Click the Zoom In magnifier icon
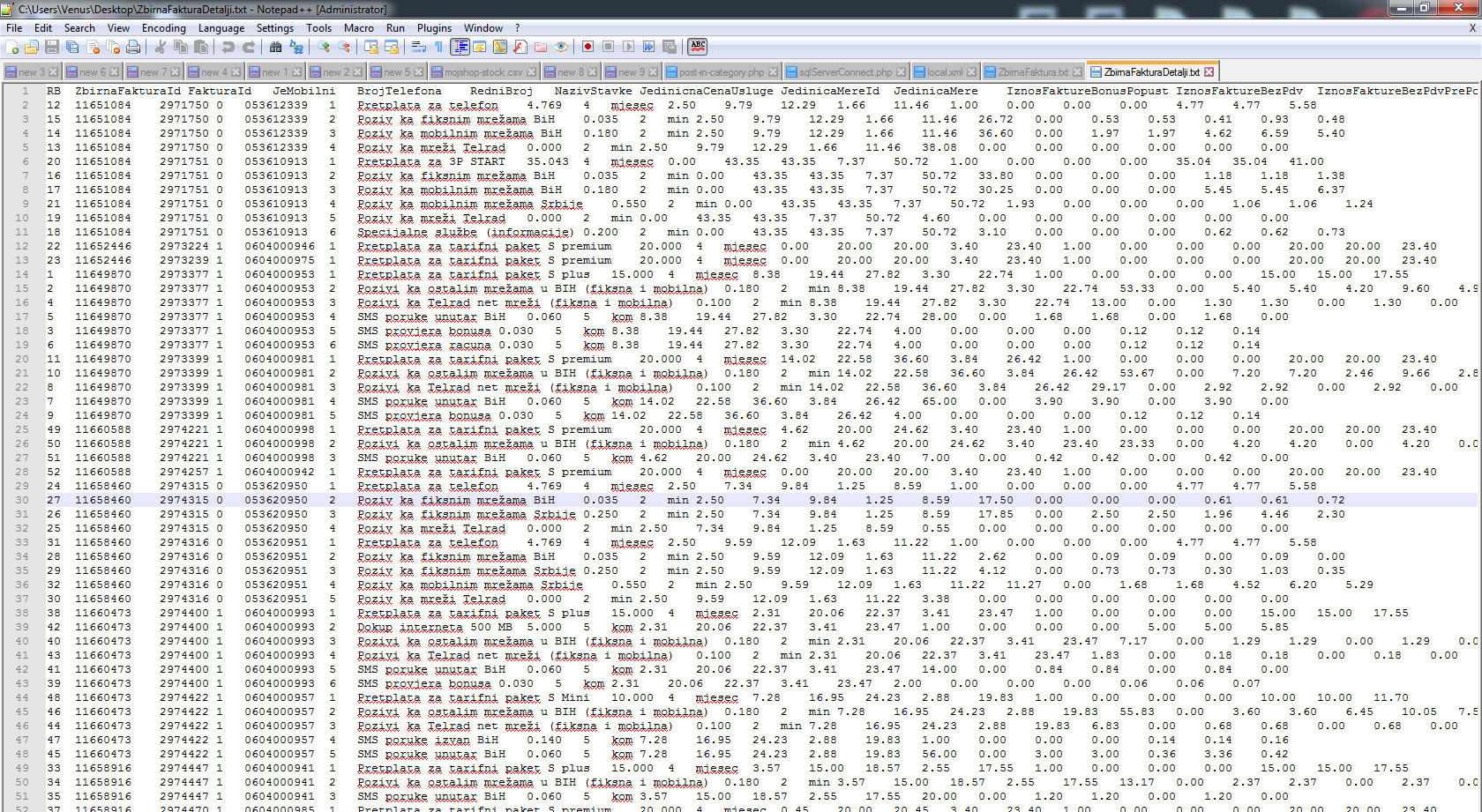Viewport: 1482px width, 812px height. click(324, 47)
